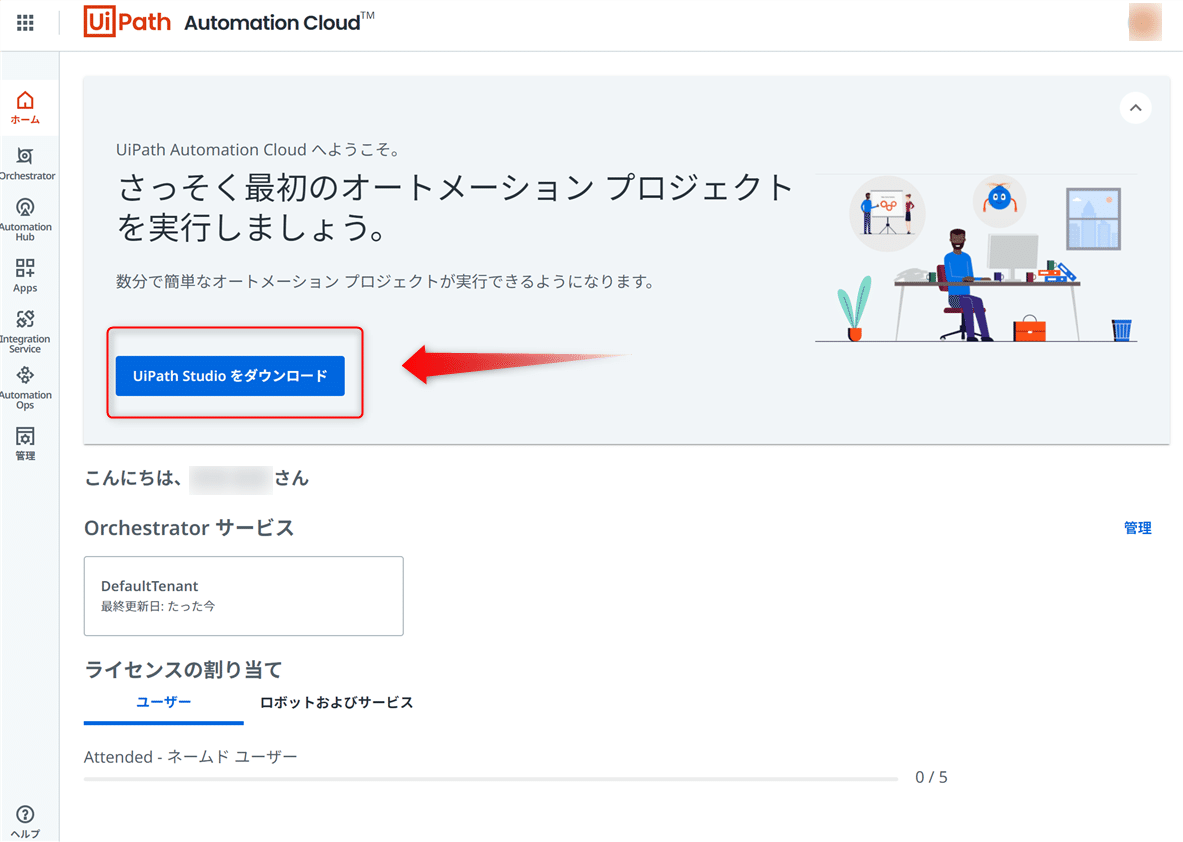Viewport: 1183px width, 842px height.
Task: Open Apps from the sidebar
Action: pos(25,275)
